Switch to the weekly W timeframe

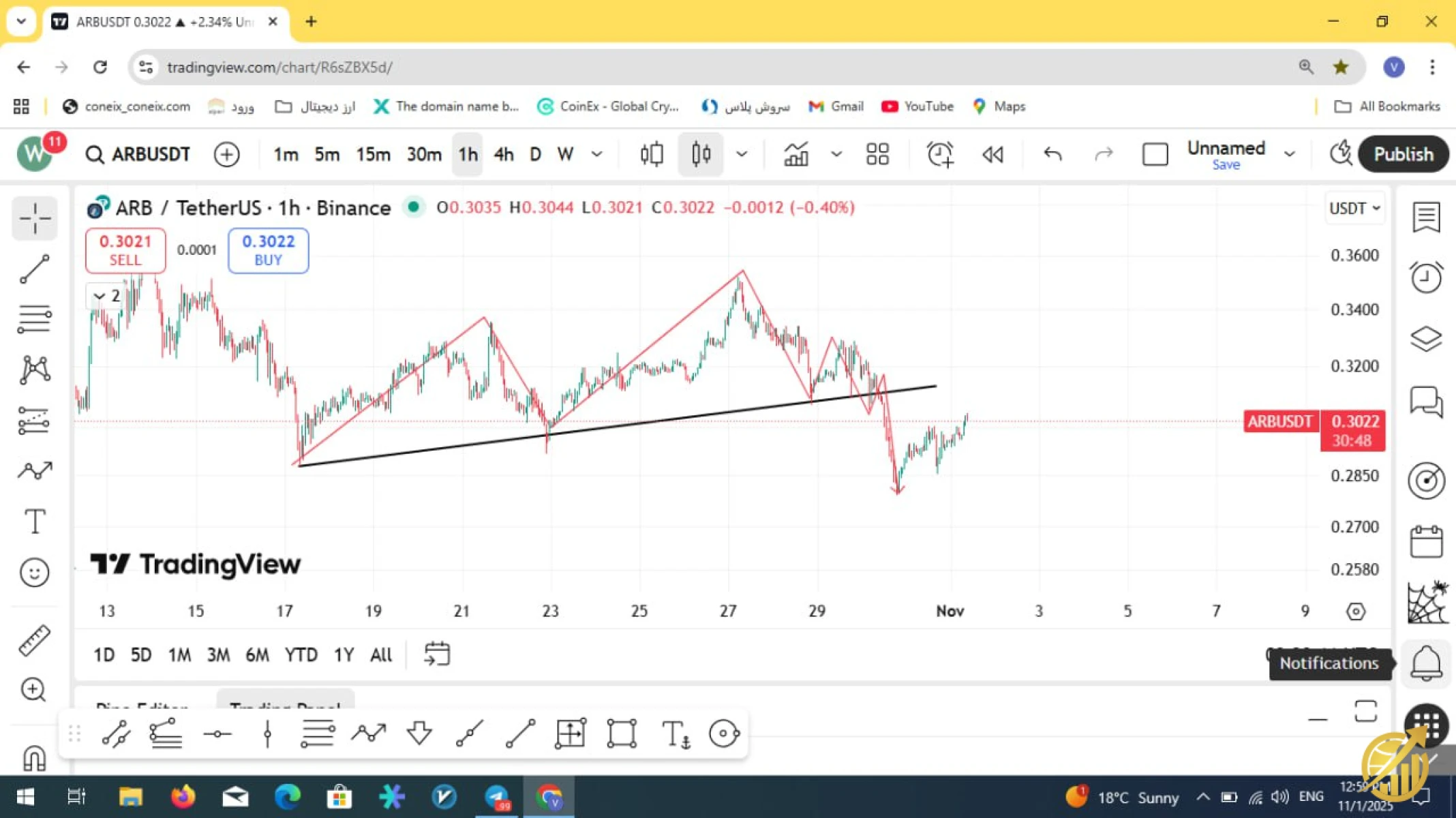coord(565,155)
